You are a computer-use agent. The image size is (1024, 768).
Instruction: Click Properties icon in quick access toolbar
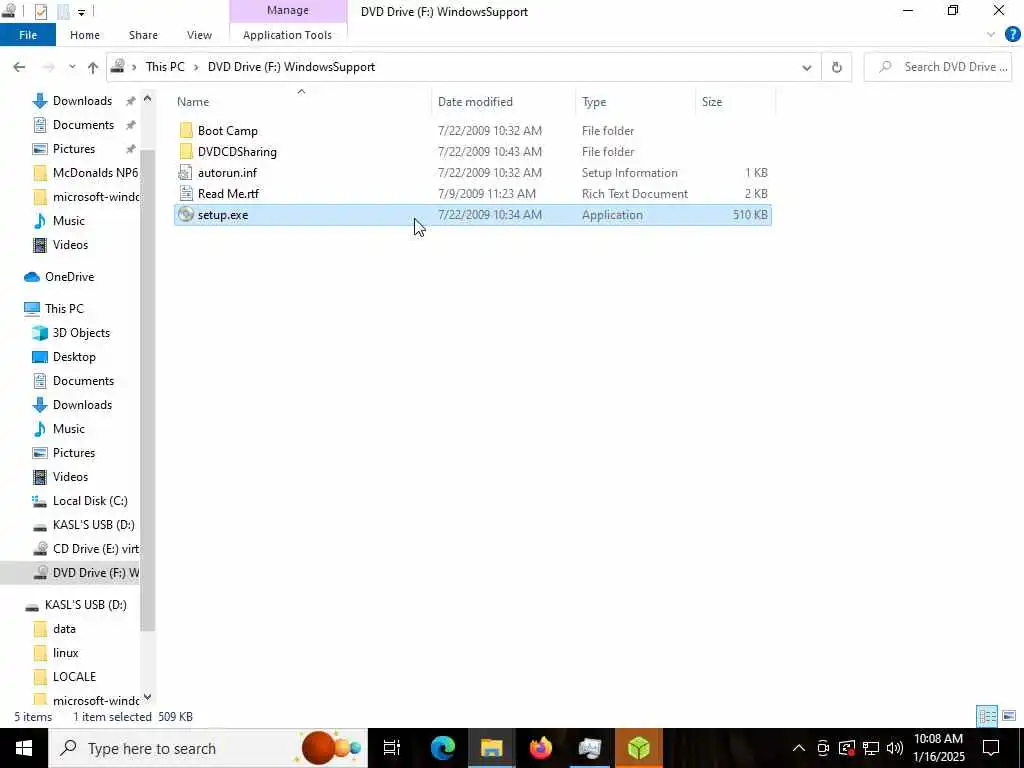coord(40,11)
